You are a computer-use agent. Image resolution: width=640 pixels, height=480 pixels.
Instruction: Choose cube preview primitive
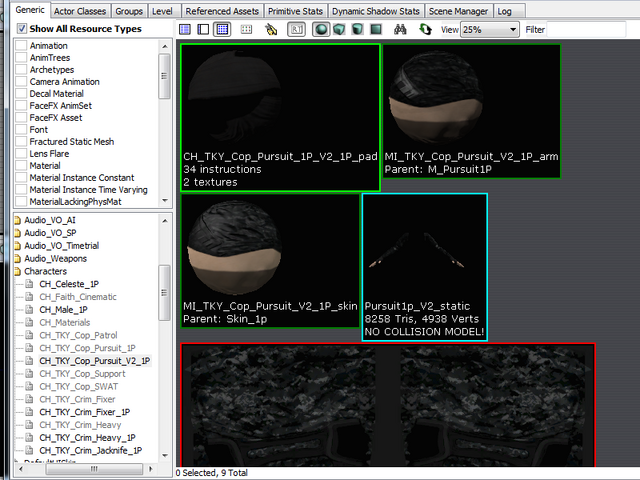339,29
